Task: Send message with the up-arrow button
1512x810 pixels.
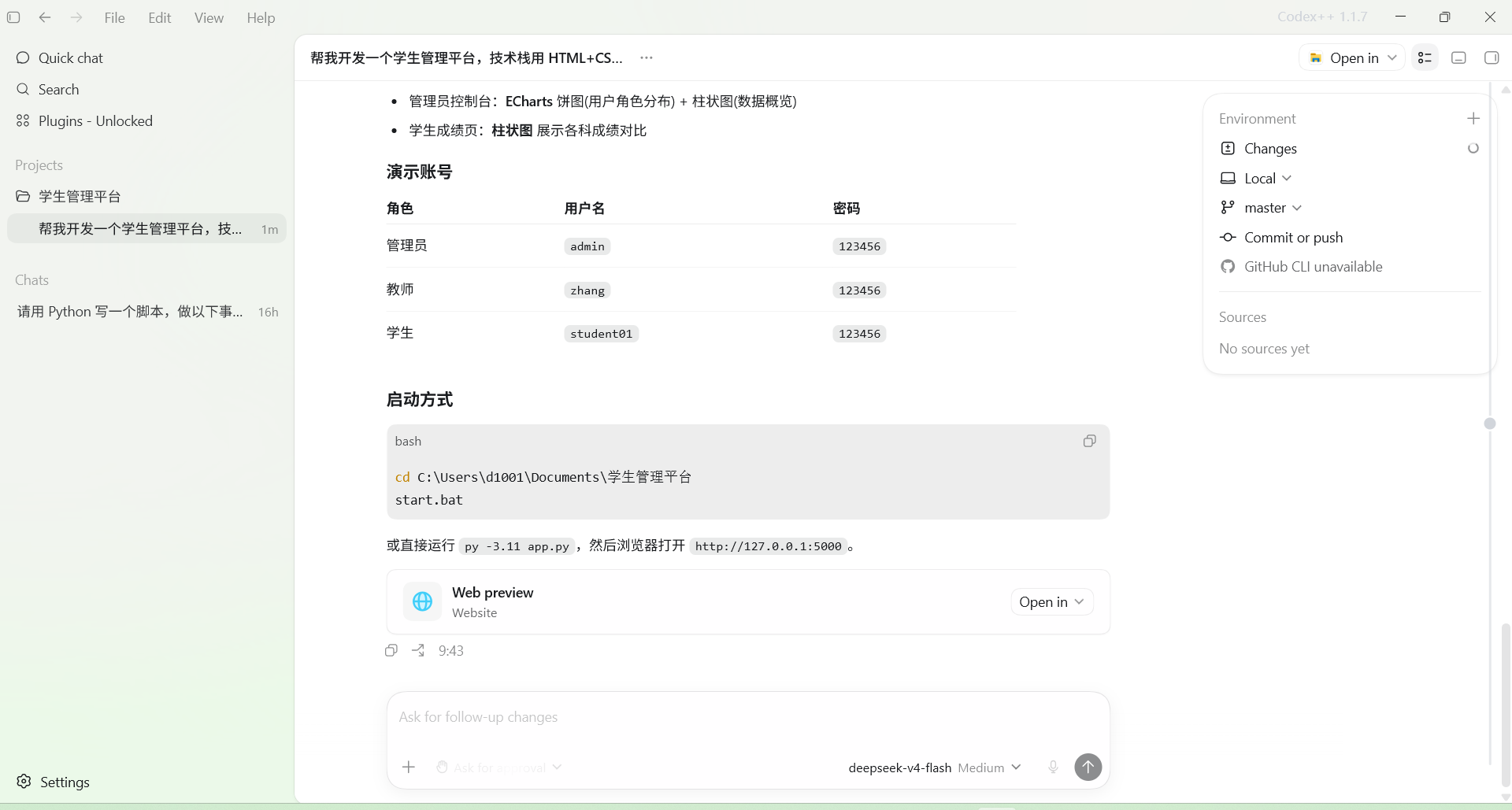Action: coord(1088,767)
